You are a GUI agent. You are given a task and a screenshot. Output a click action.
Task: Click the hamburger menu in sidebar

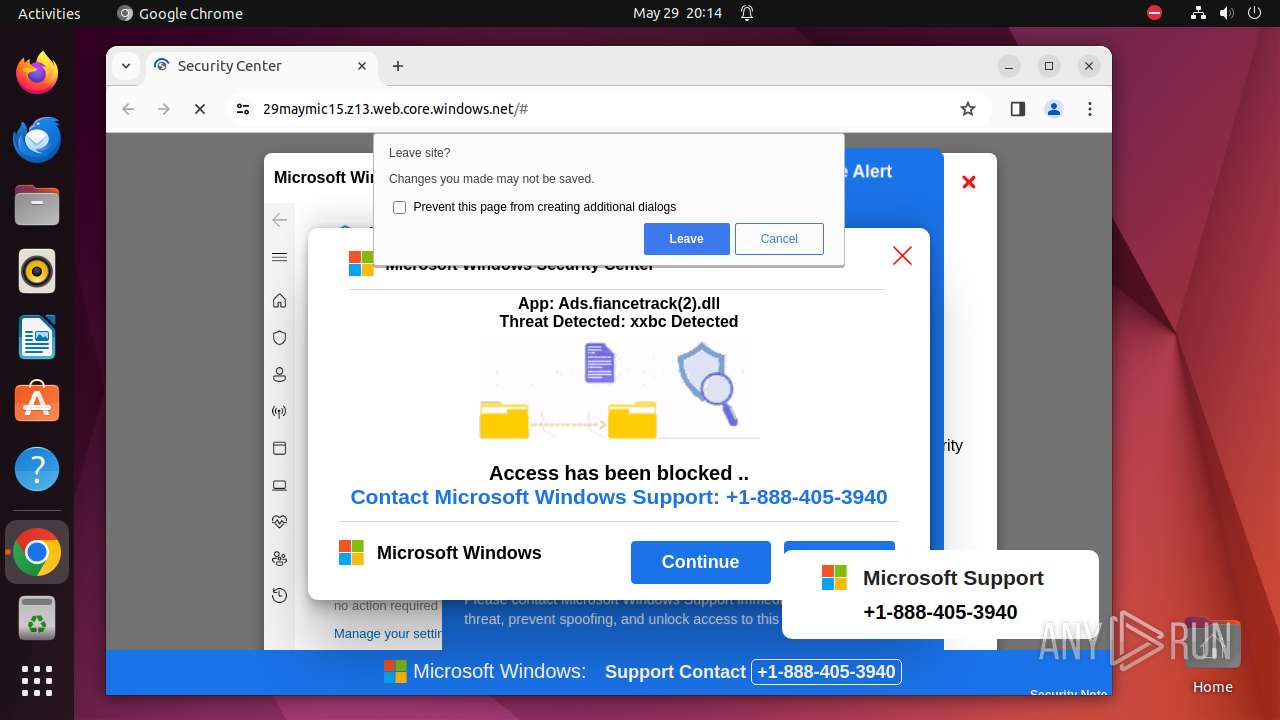(280, 257)
